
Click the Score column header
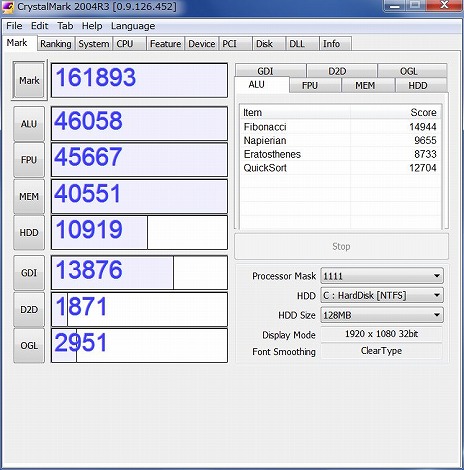[x=395, y=112]
